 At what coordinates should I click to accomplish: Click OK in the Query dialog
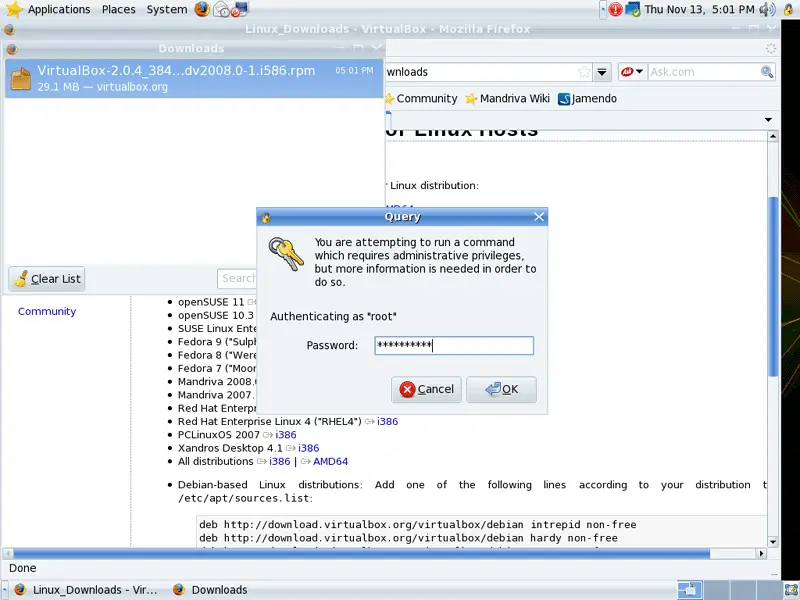[502, 389]
